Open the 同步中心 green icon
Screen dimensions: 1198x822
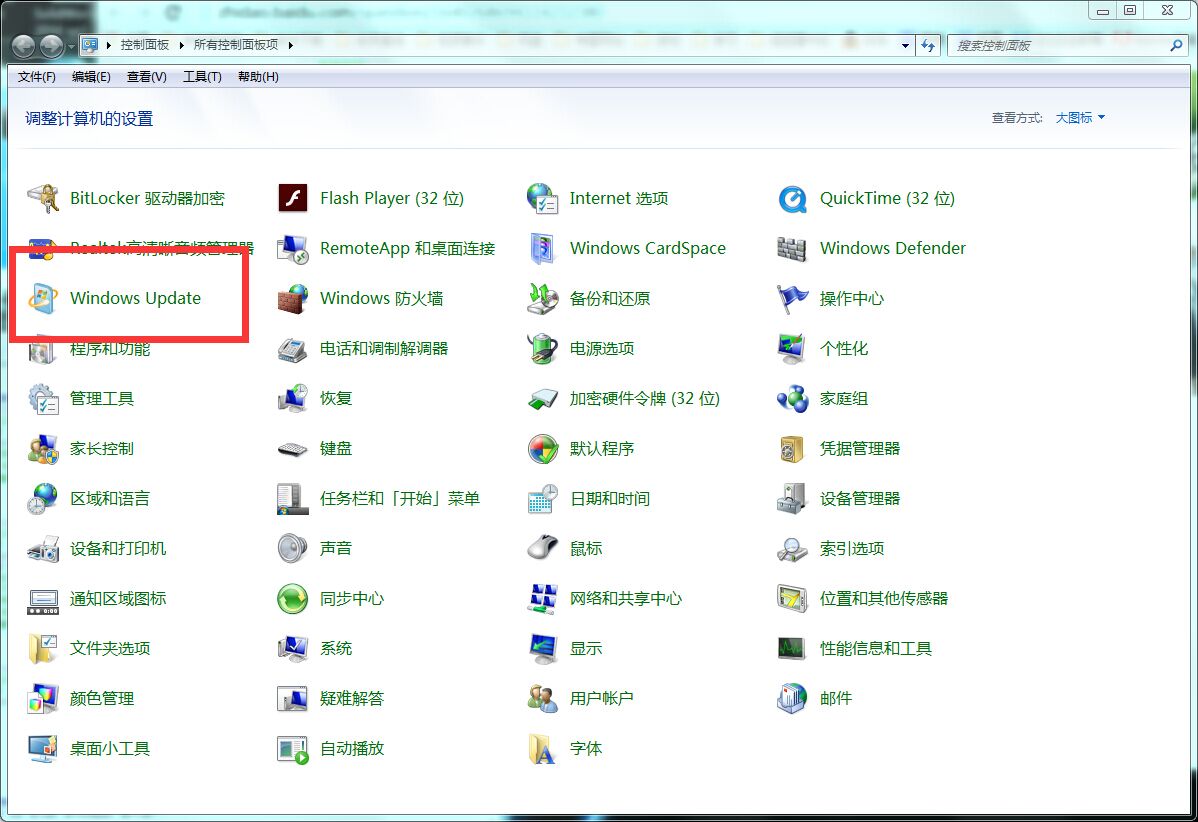pyautogui.click(x=293, y=599)
